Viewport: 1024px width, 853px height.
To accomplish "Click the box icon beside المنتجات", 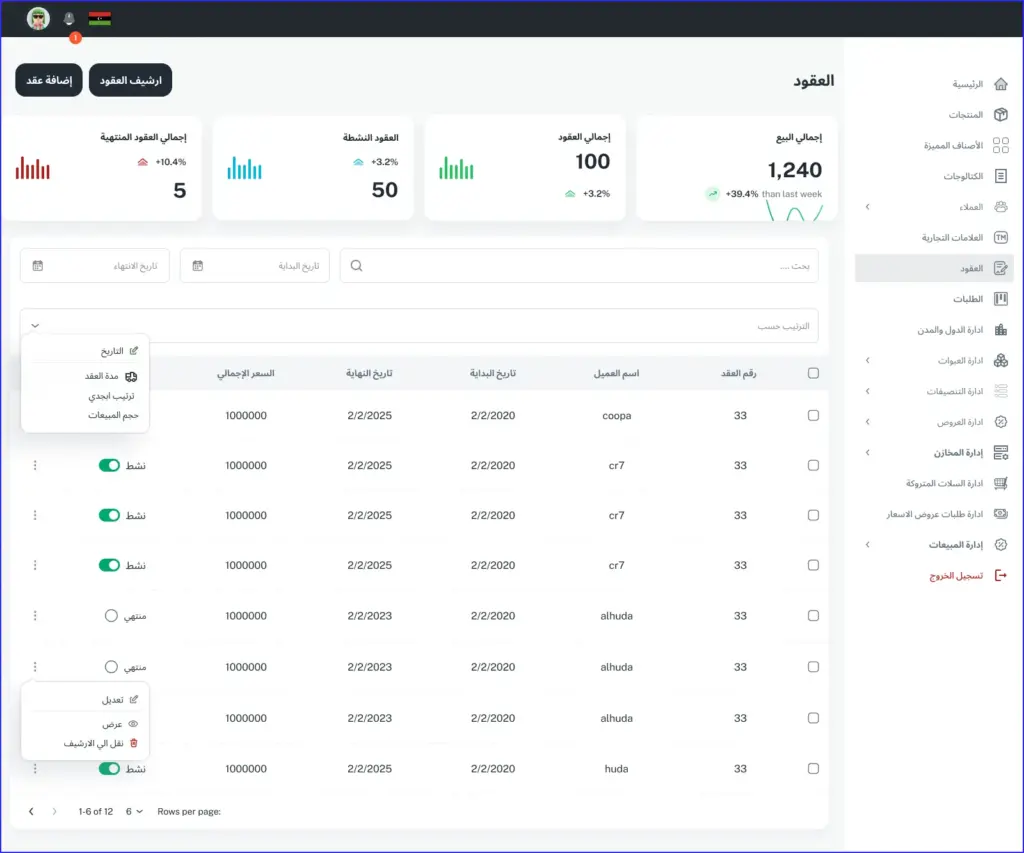I will point(1000,115).
